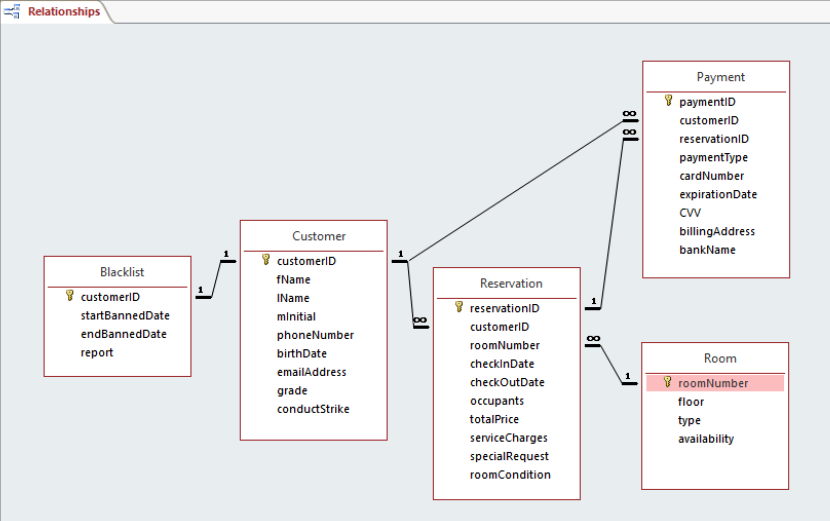
Task: Click the Room table title bar
Action: click(x=715, y=358)
